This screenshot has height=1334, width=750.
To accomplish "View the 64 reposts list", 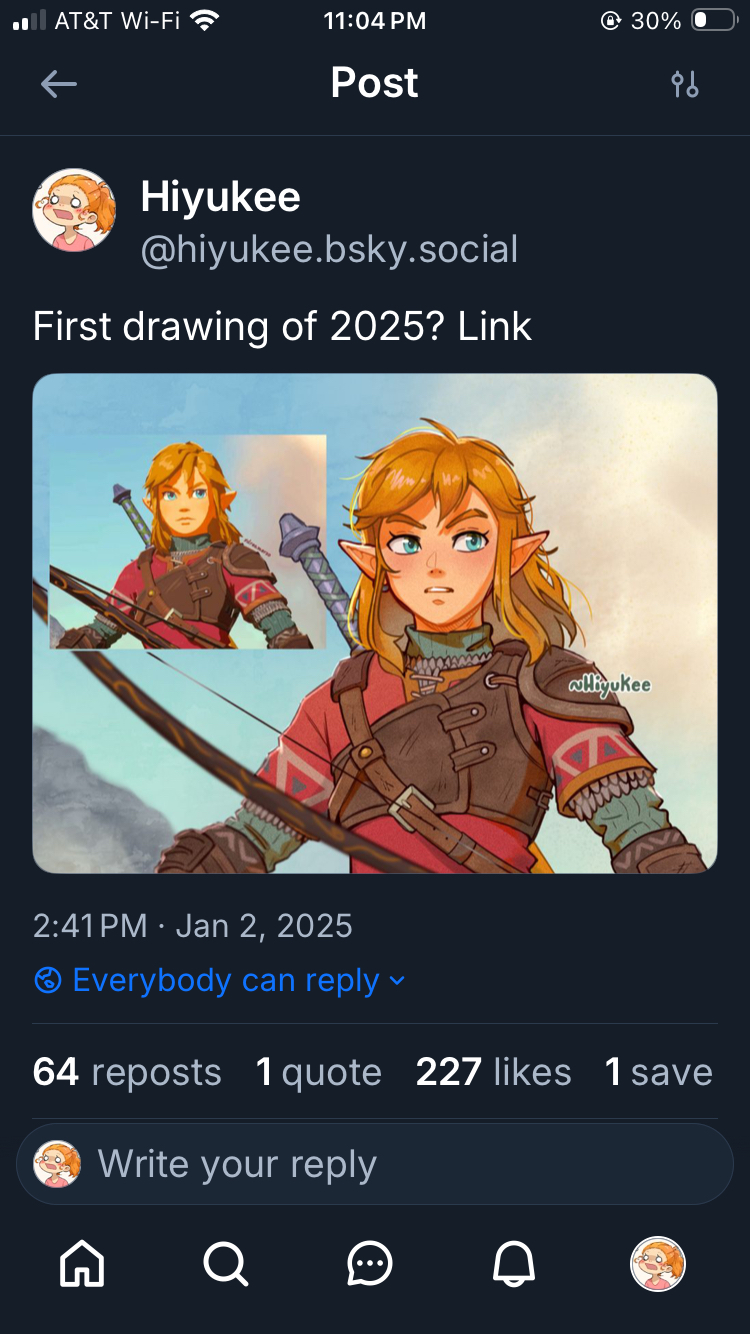I will pos(127,1072).
